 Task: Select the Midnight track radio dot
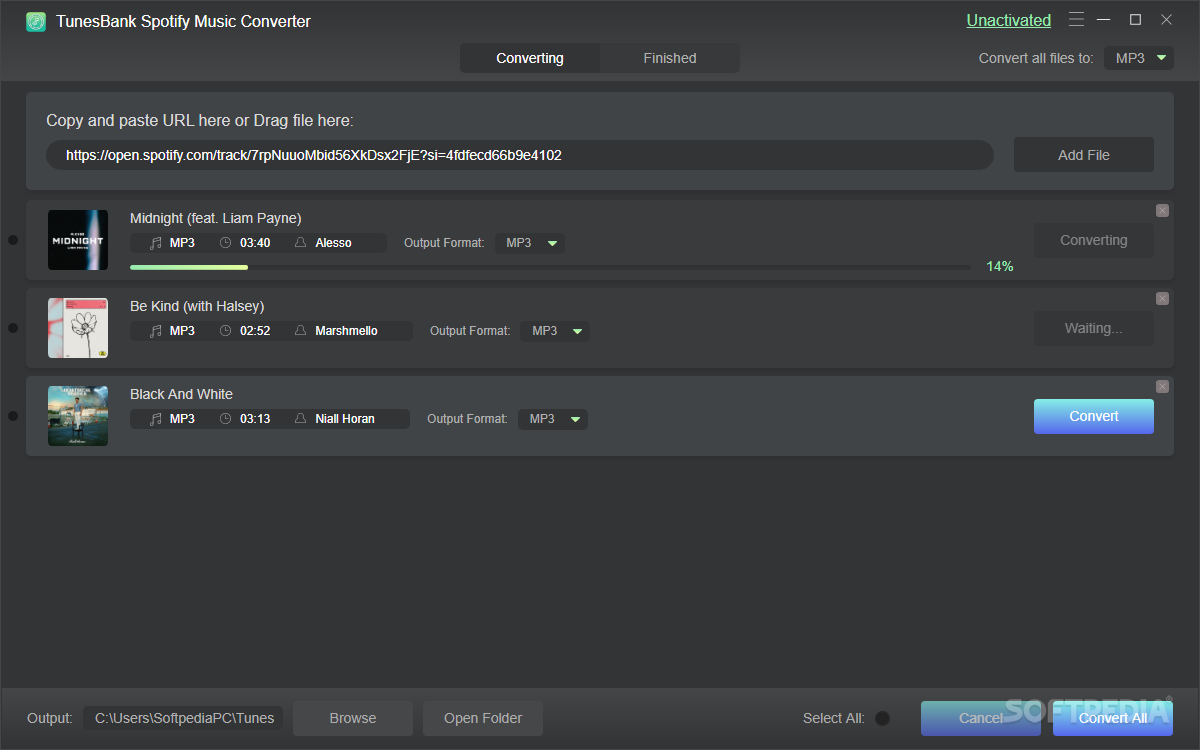click(x=13, y=240)
